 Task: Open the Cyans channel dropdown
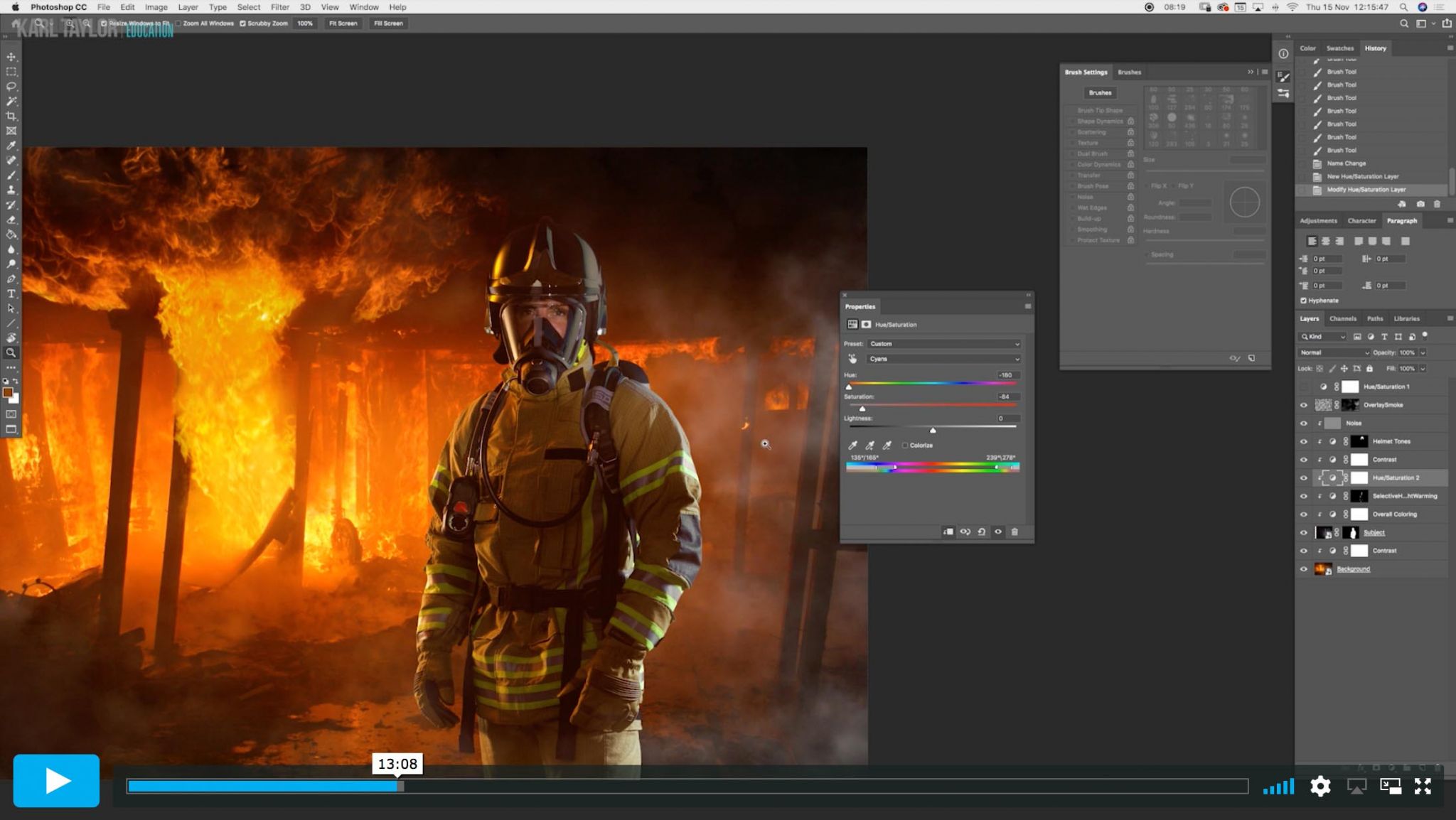coord(942,359)
